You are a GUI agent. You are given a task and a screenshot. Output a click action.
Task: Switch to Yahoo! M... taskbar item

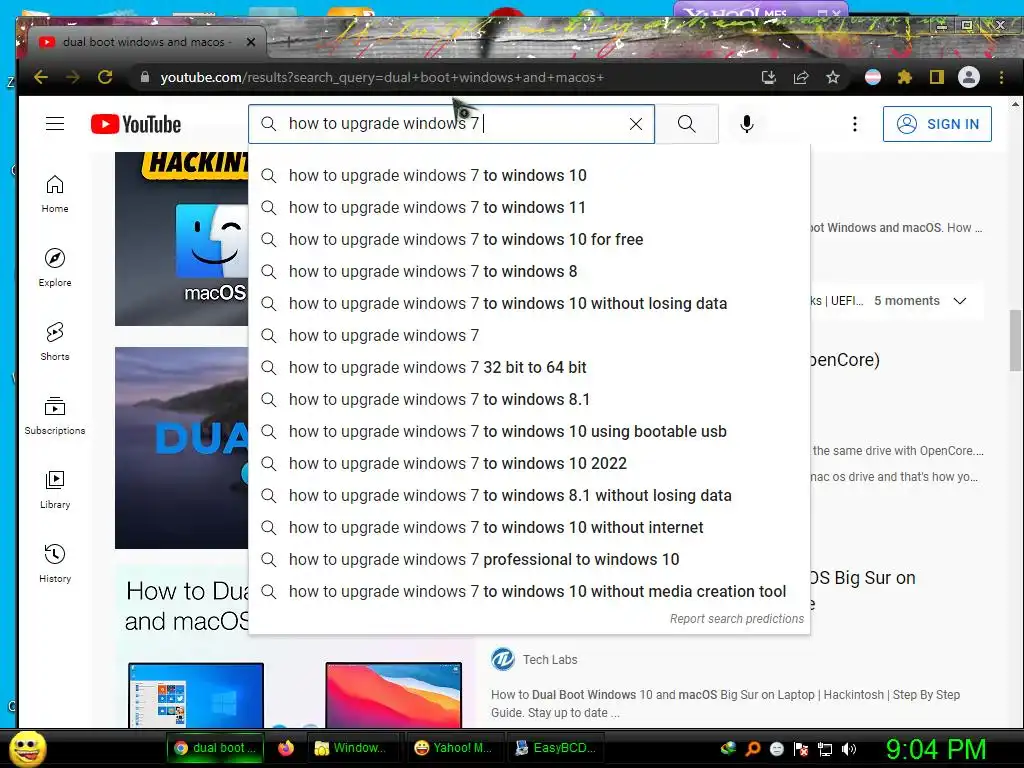pos(455,748)
